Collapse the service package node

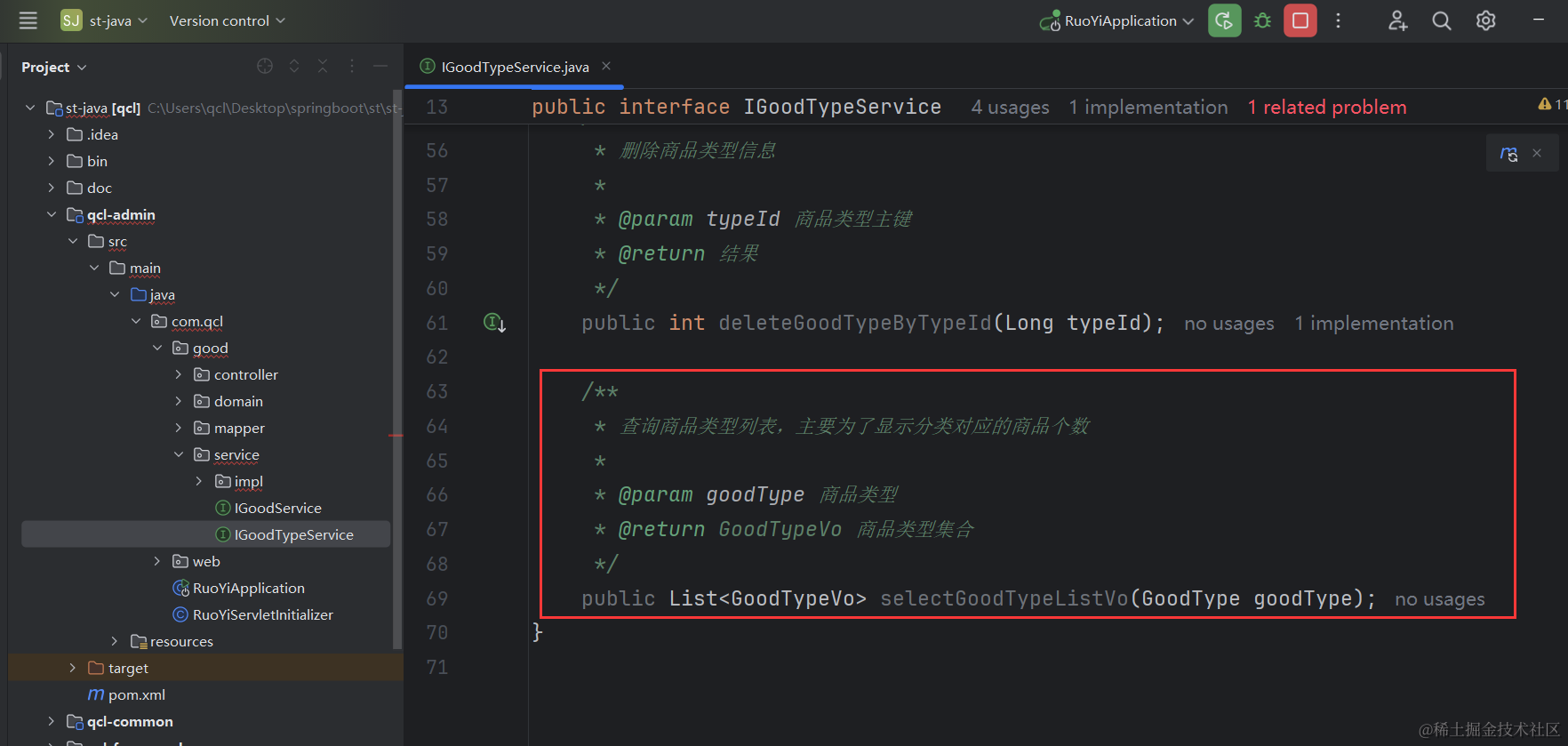[x=179, y=454]
